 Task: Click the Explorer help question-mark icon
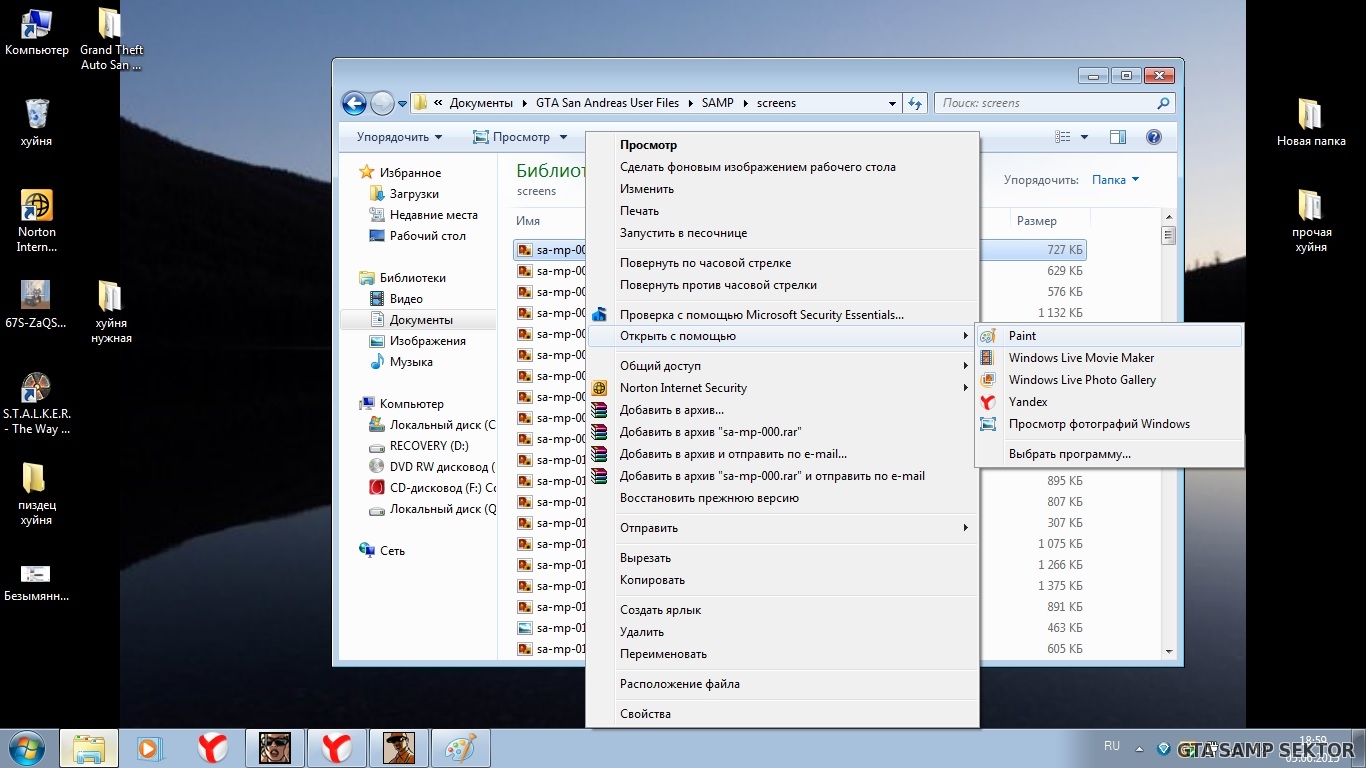(1153, 137)
